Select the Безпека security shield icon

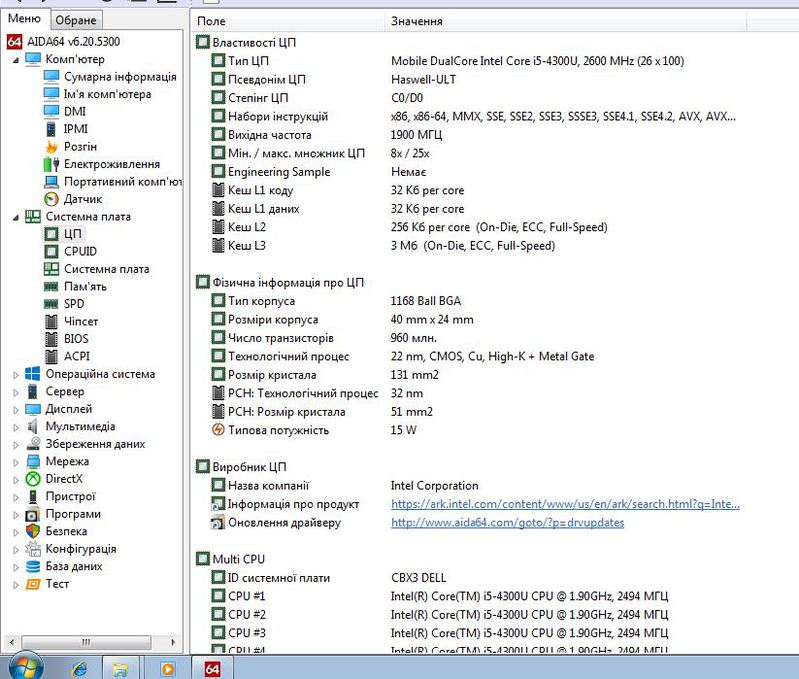pos(33,531)
